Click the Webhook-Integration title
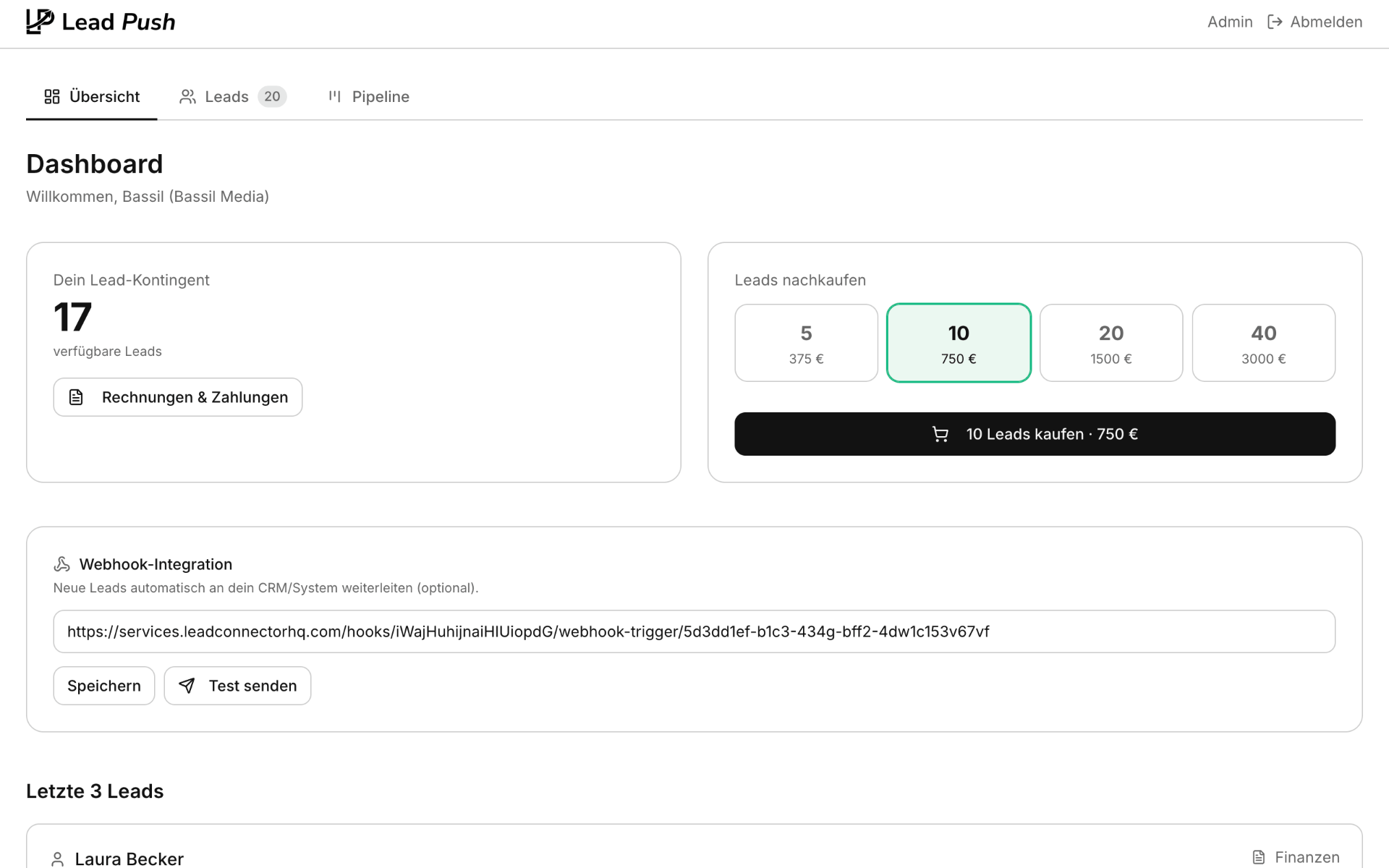The image size is (1389, 868). (x=156, y=564)
